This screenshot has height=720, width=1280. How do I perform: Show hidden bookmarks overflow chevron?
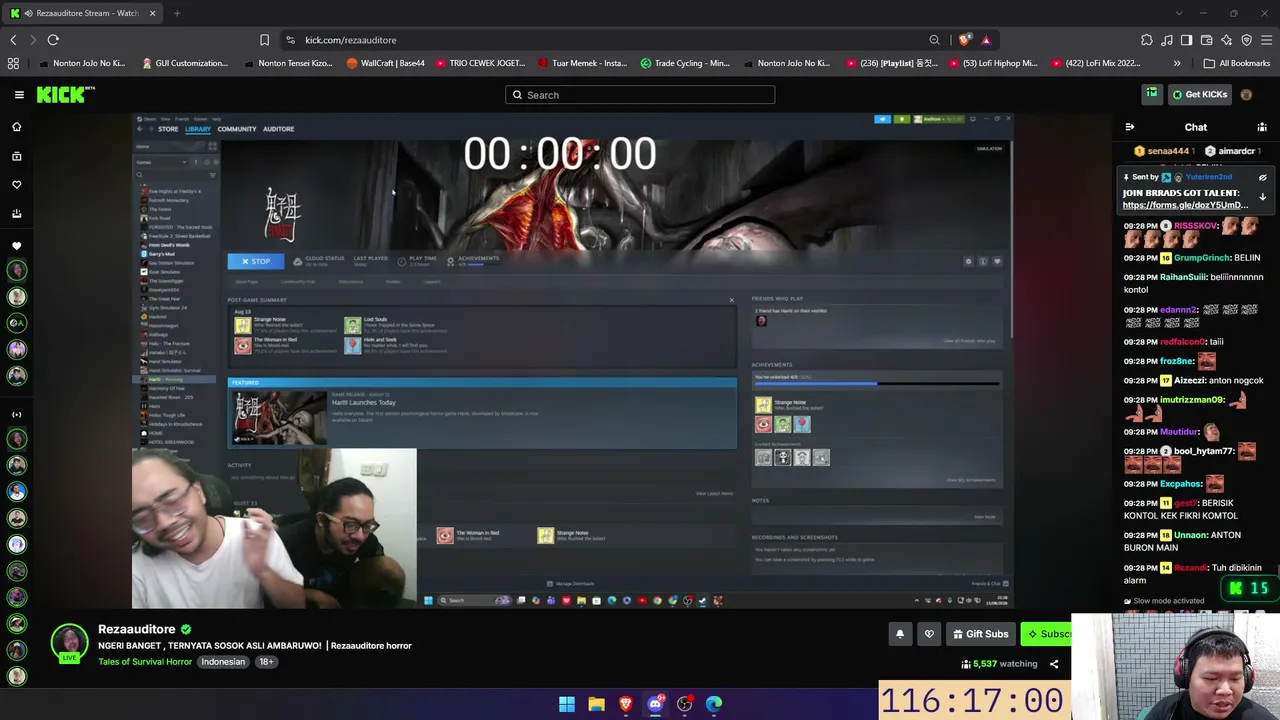click(x=1177, y=63)
